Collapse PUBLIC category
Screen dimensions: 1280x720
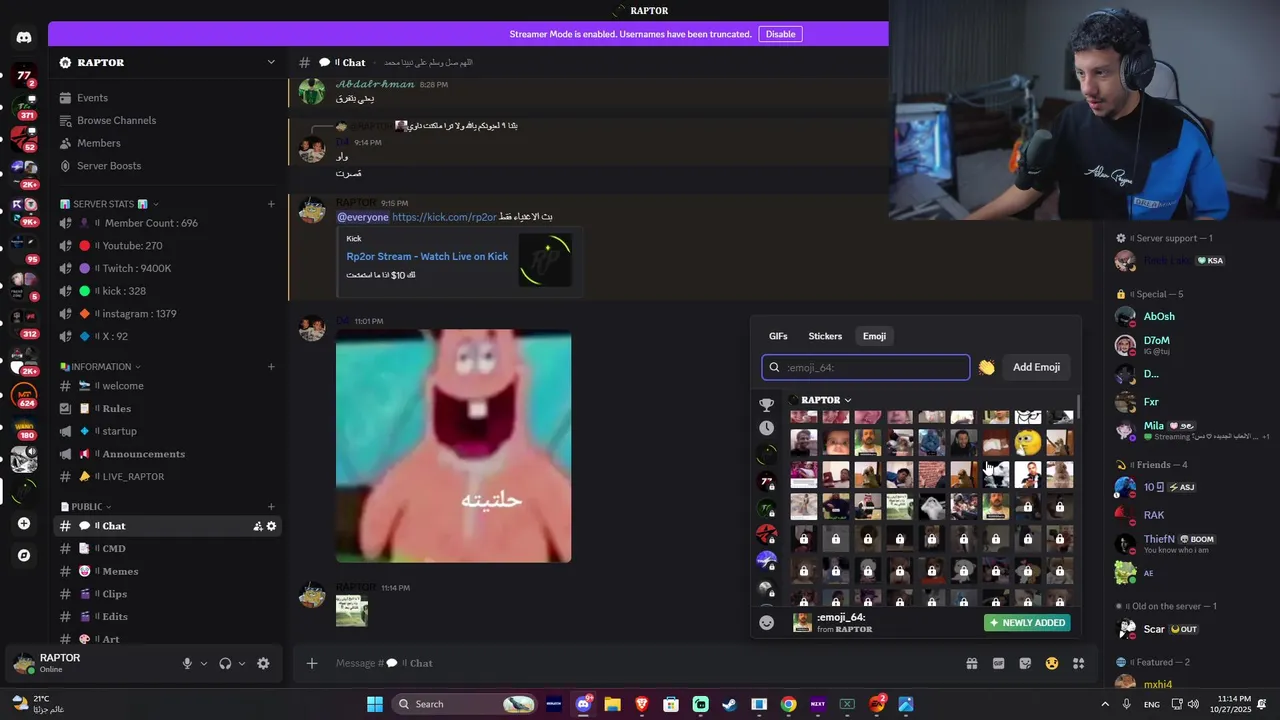click(x=86, y=507)
